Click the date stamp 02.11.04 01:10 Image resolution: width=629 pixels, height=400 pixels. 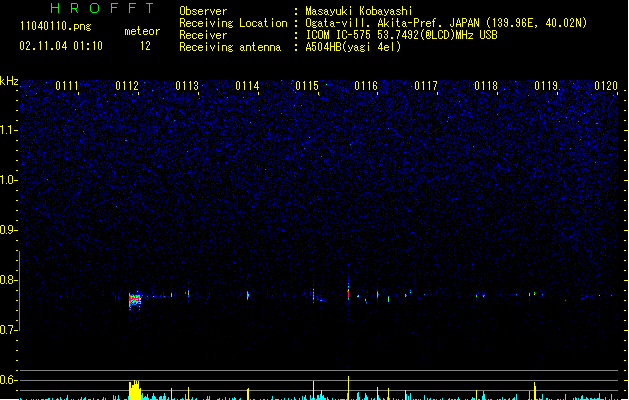[x=61, y=46]
